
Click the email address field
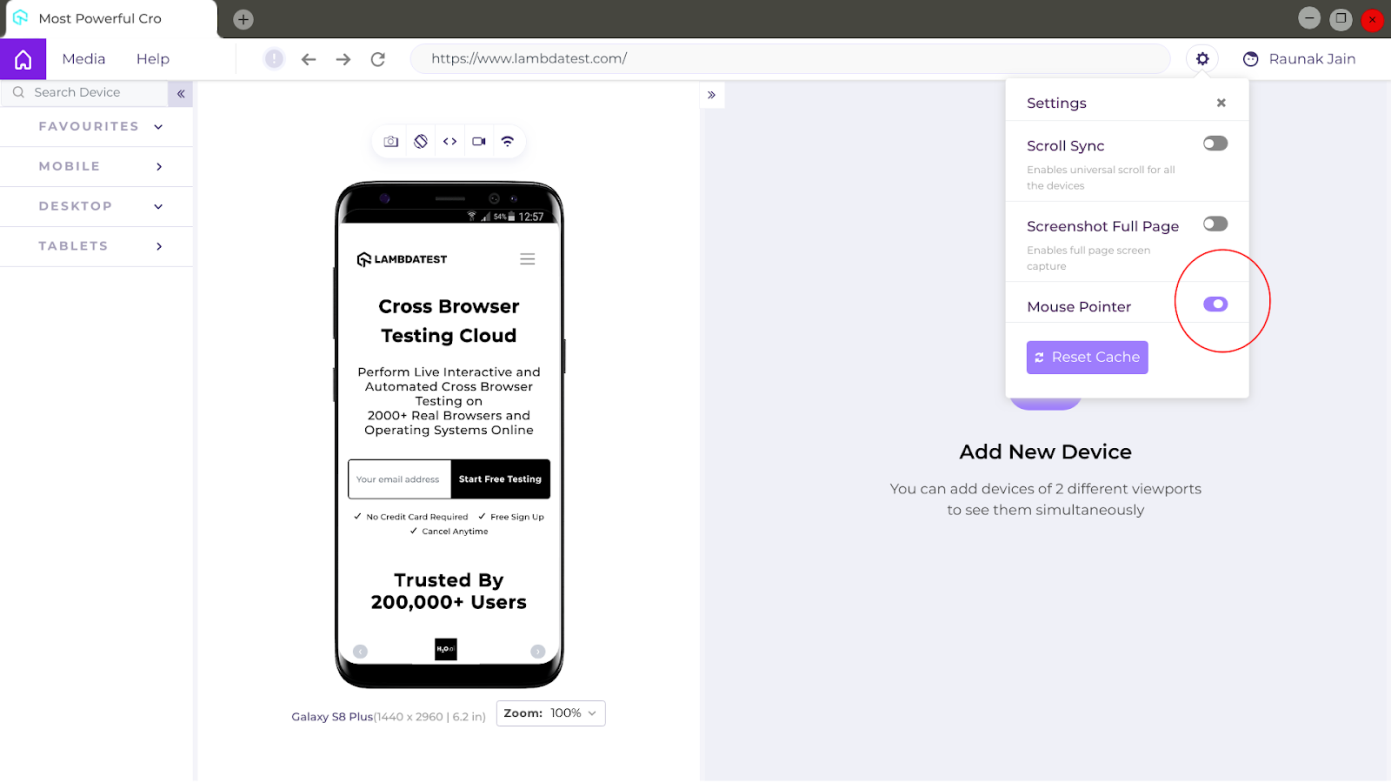pyautogui.click(x=400, y=479)
